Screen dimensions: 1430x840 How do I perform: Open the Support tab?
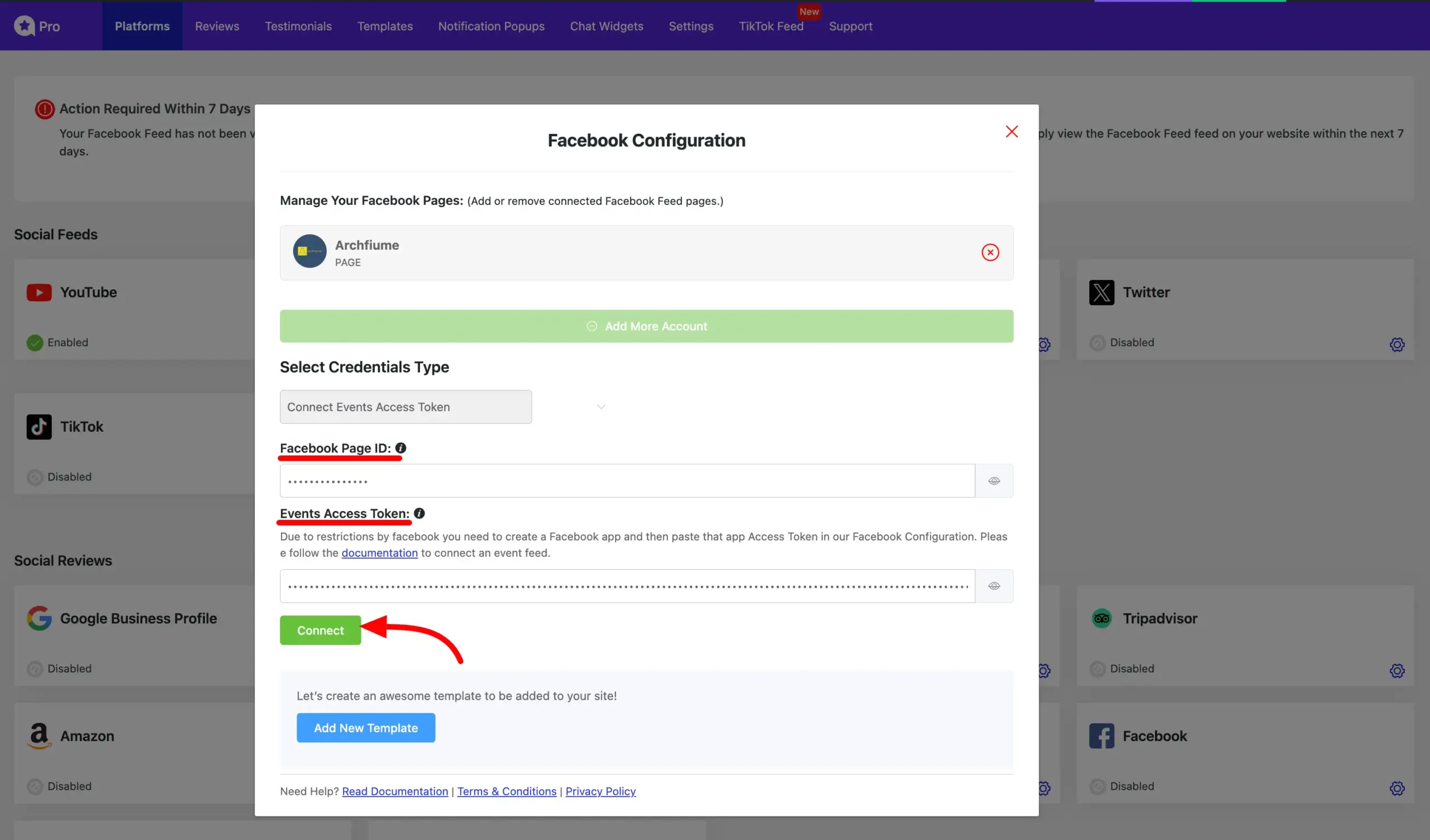(x=850, y=26)
